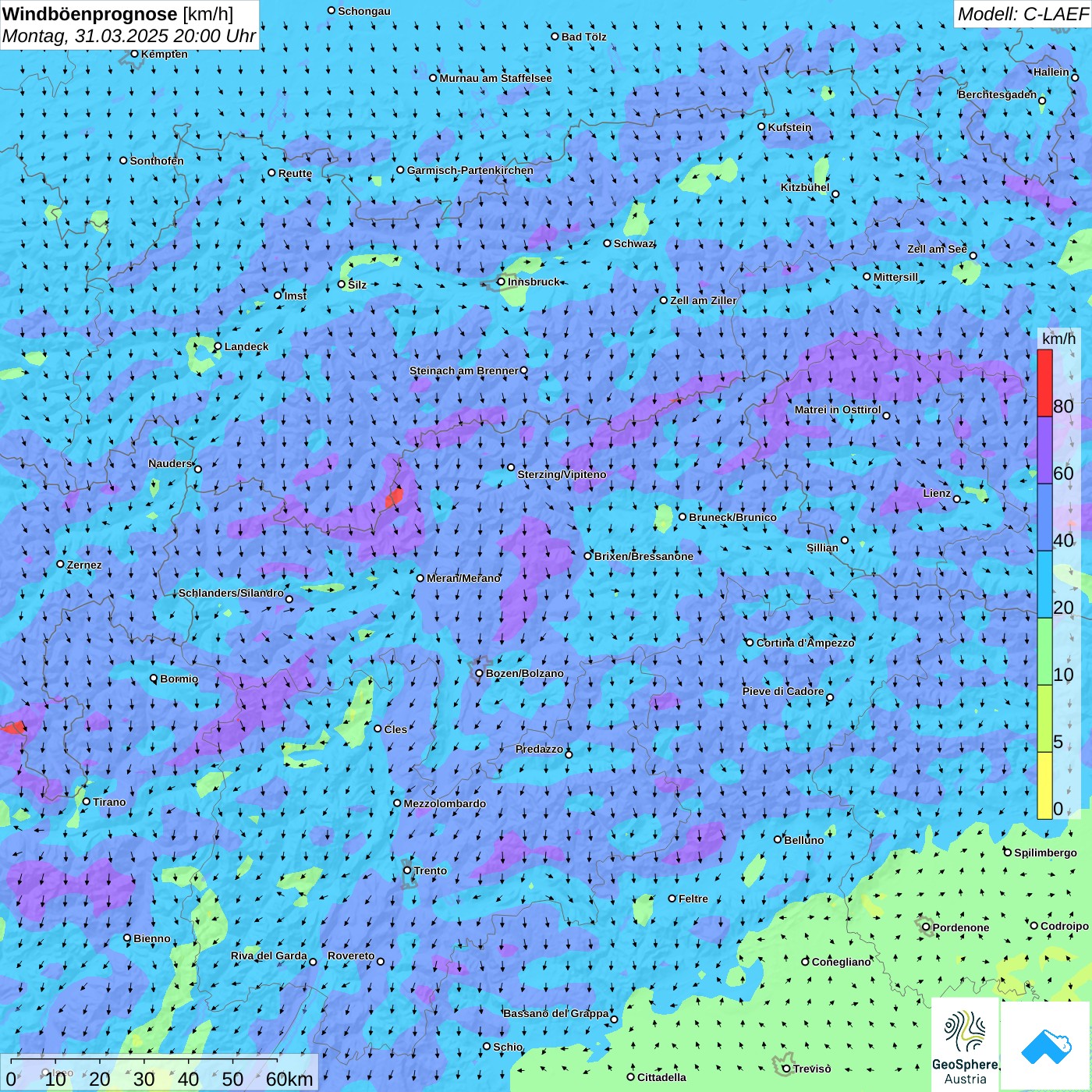Click the Bad Tölz label
Screen dimensions: 1092x1092
point(584,37)
